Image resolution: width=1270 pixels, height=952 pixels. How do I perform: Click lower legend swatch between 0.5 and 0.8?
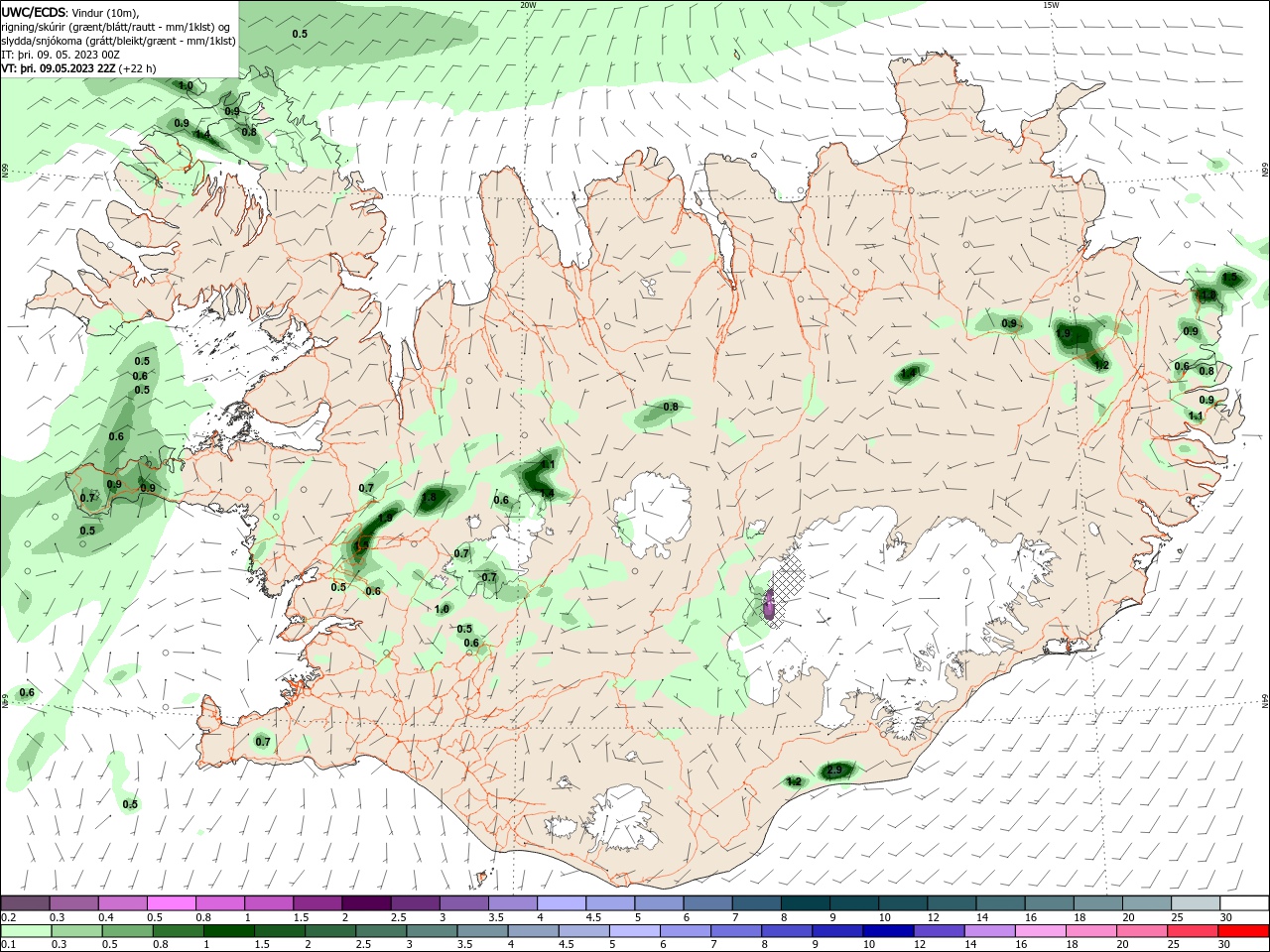127,931
